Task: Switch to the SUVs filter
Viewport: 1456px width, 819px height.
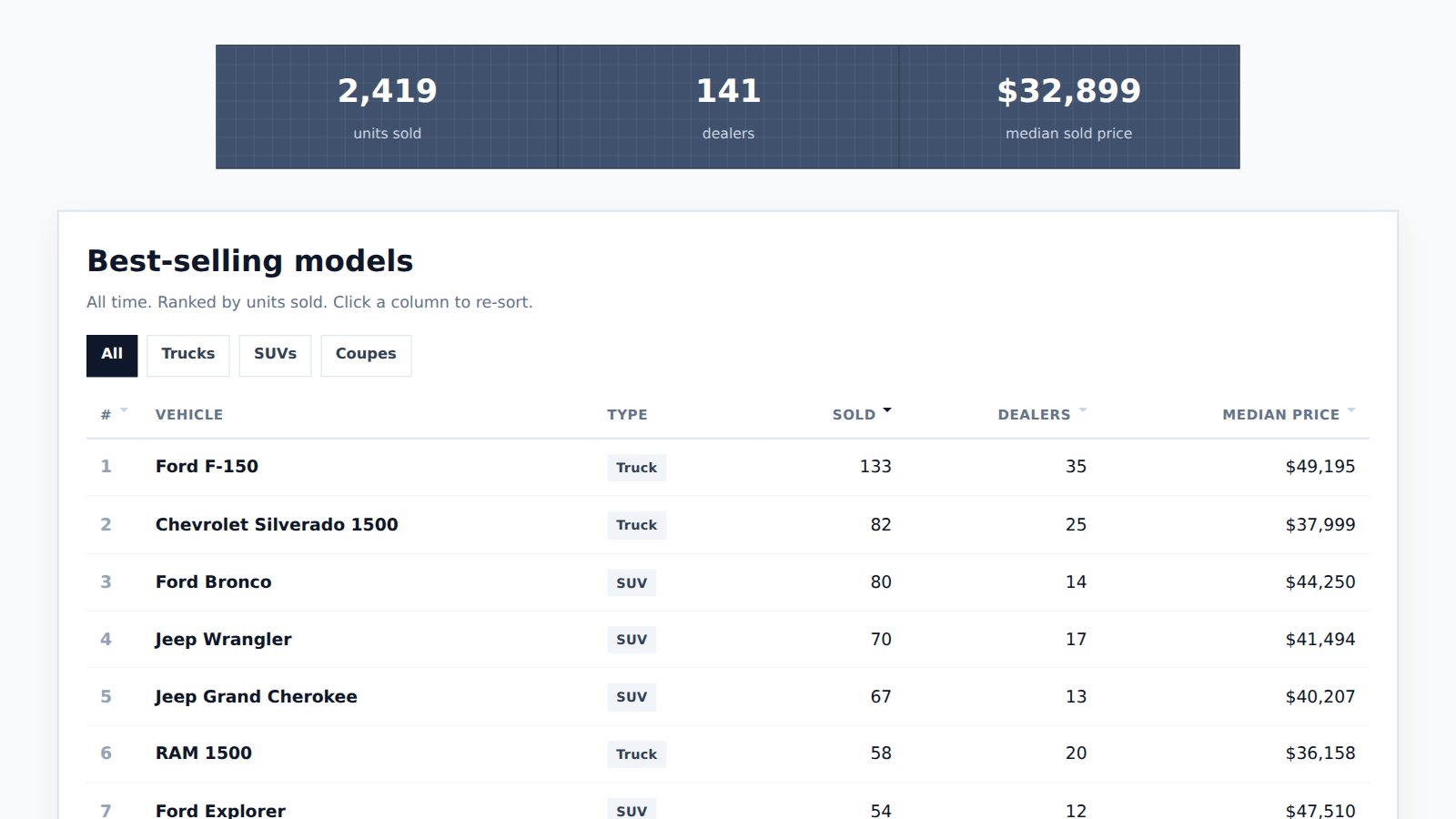Action: point(275,355)
